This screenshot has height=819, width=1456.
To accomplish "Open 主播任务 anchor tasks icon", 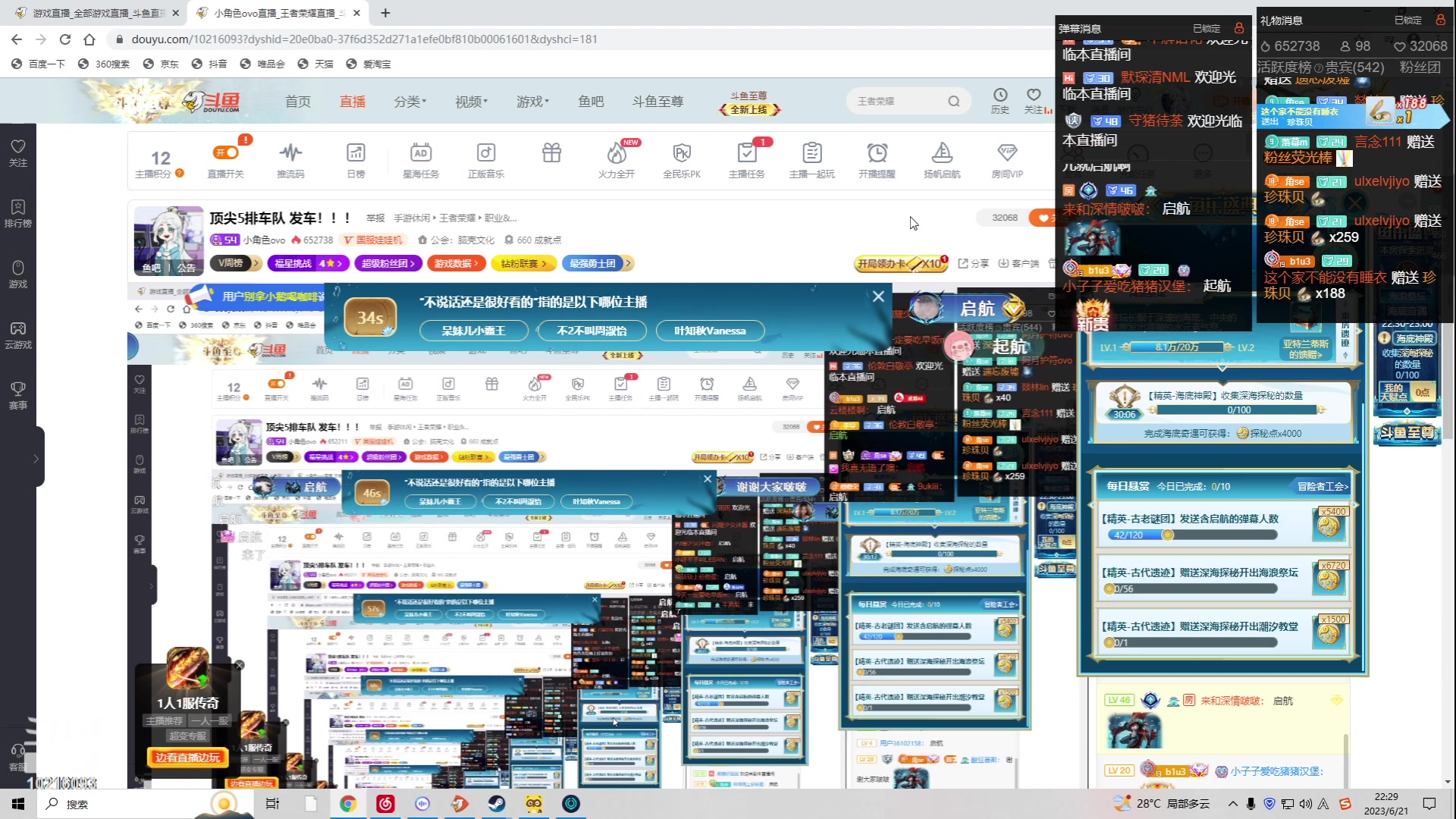I will (747, 153).
